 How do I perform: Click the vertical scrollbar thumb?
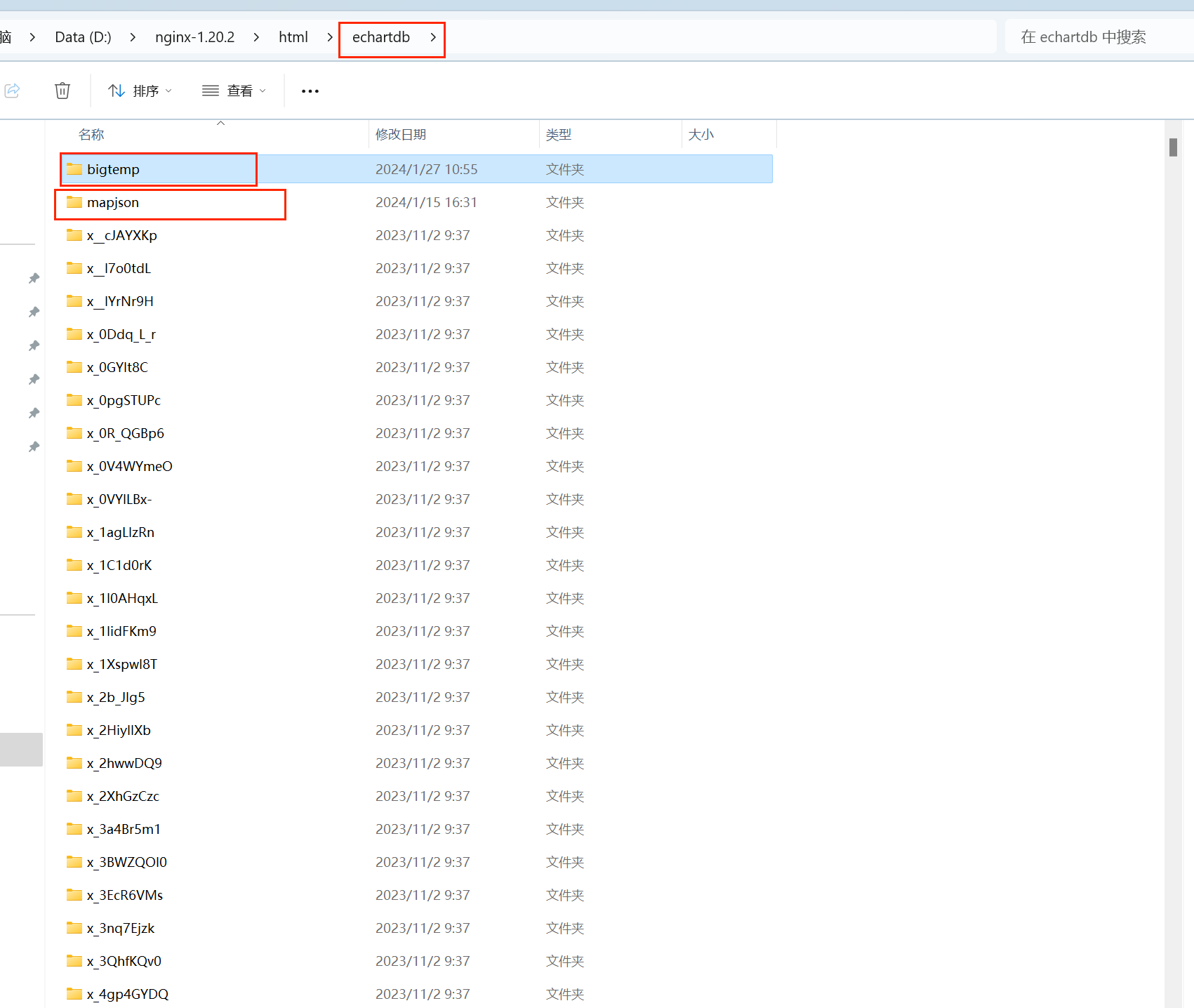(x=1173, y=147)
